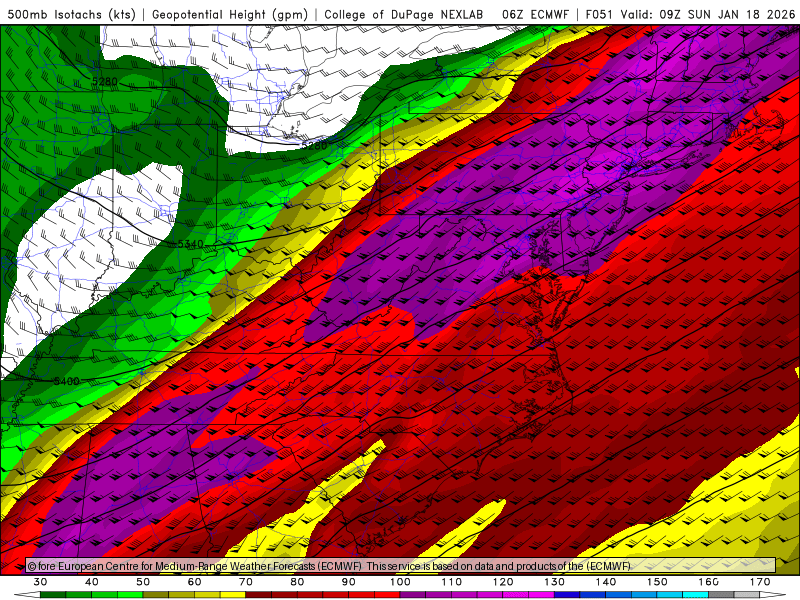Click the 30 knot colorbar label
This screenshot has width=800, height=600.
point(40,582)
